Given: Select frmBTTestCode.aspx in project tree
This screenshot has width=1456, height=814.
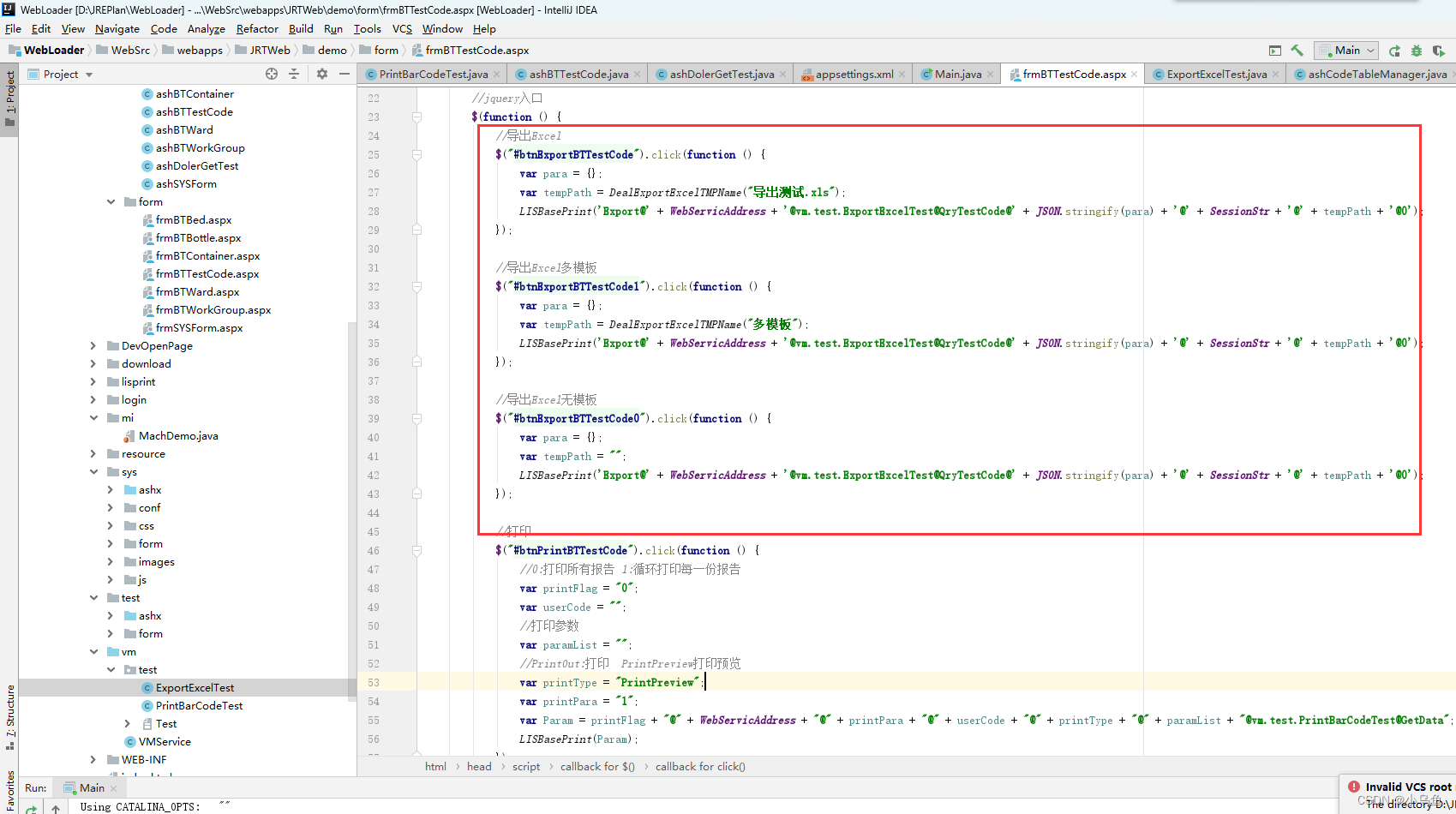Looking at the screenshot, I should pyautogui.click(x=207, y=274).
